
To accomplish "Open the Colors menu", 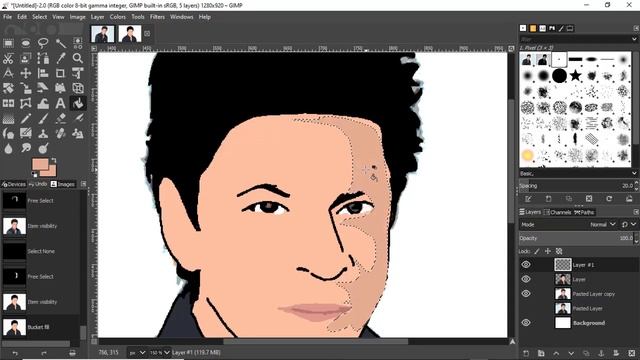I will (118, 17).
